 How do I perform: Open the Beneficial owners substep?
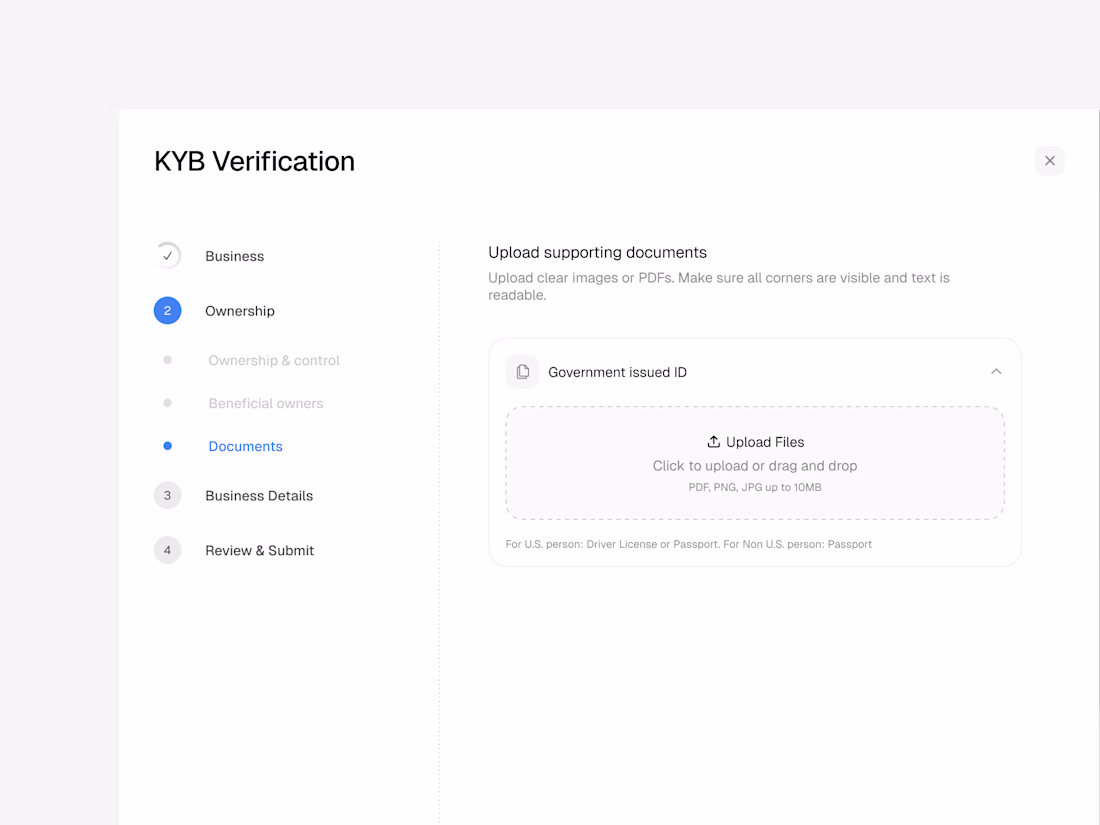point(266,403)
